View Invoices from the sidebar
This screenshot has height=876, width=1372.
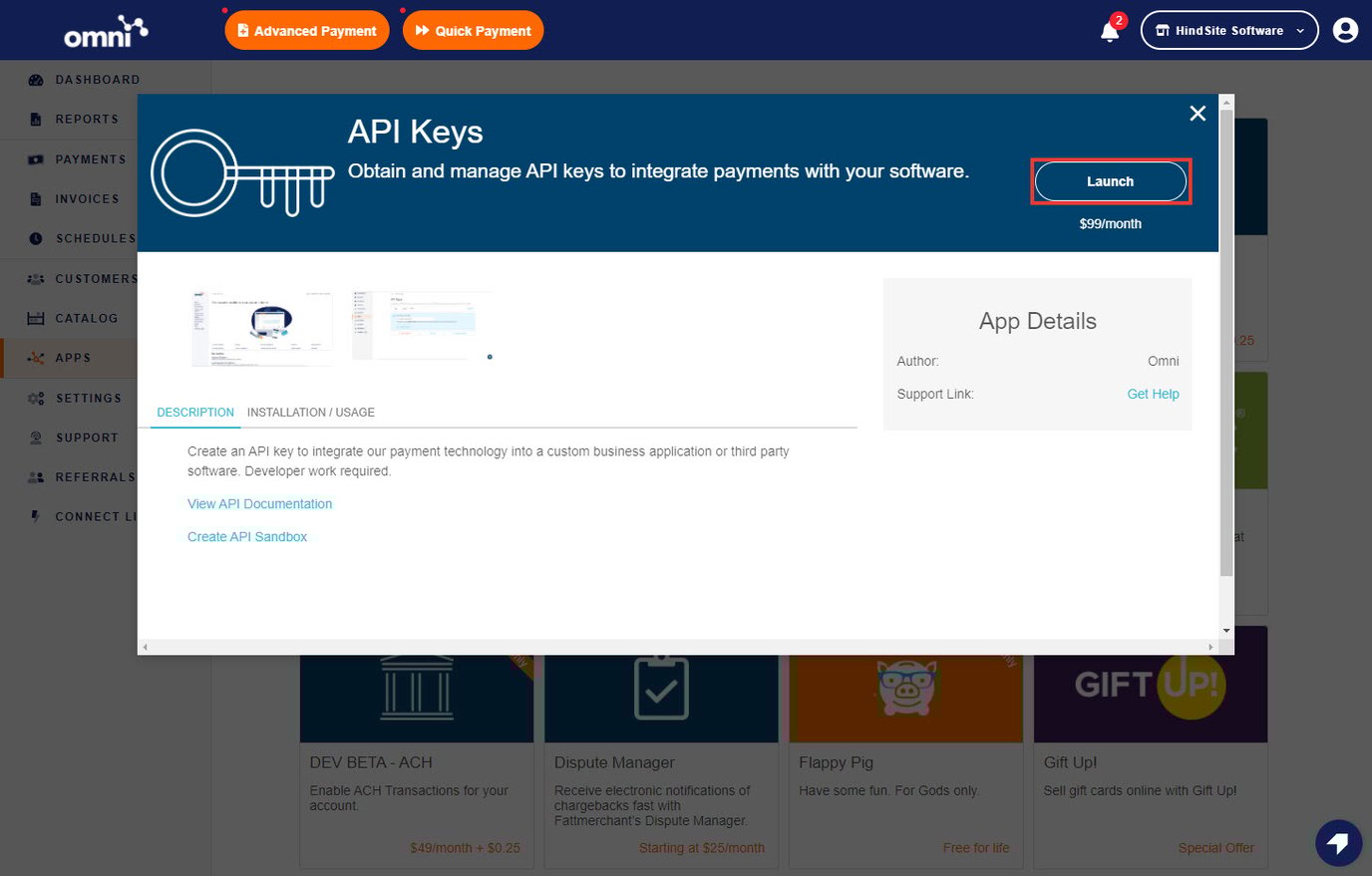pyautogui.click(x=89, y=198)
